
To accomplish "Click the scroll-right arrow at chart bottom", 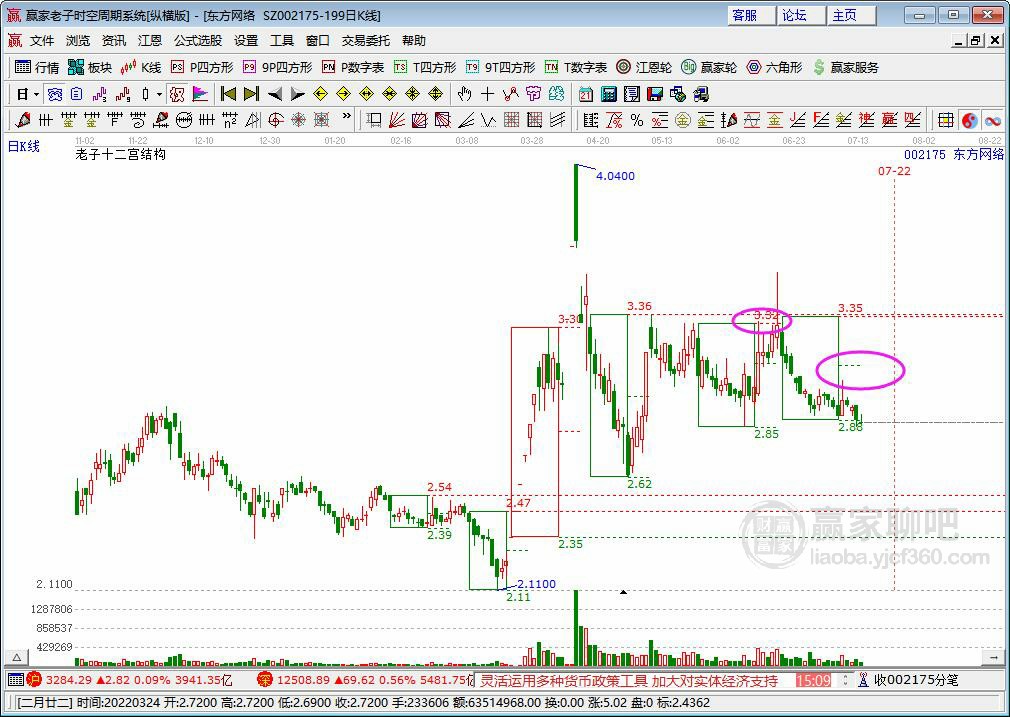I will point(993,658).
